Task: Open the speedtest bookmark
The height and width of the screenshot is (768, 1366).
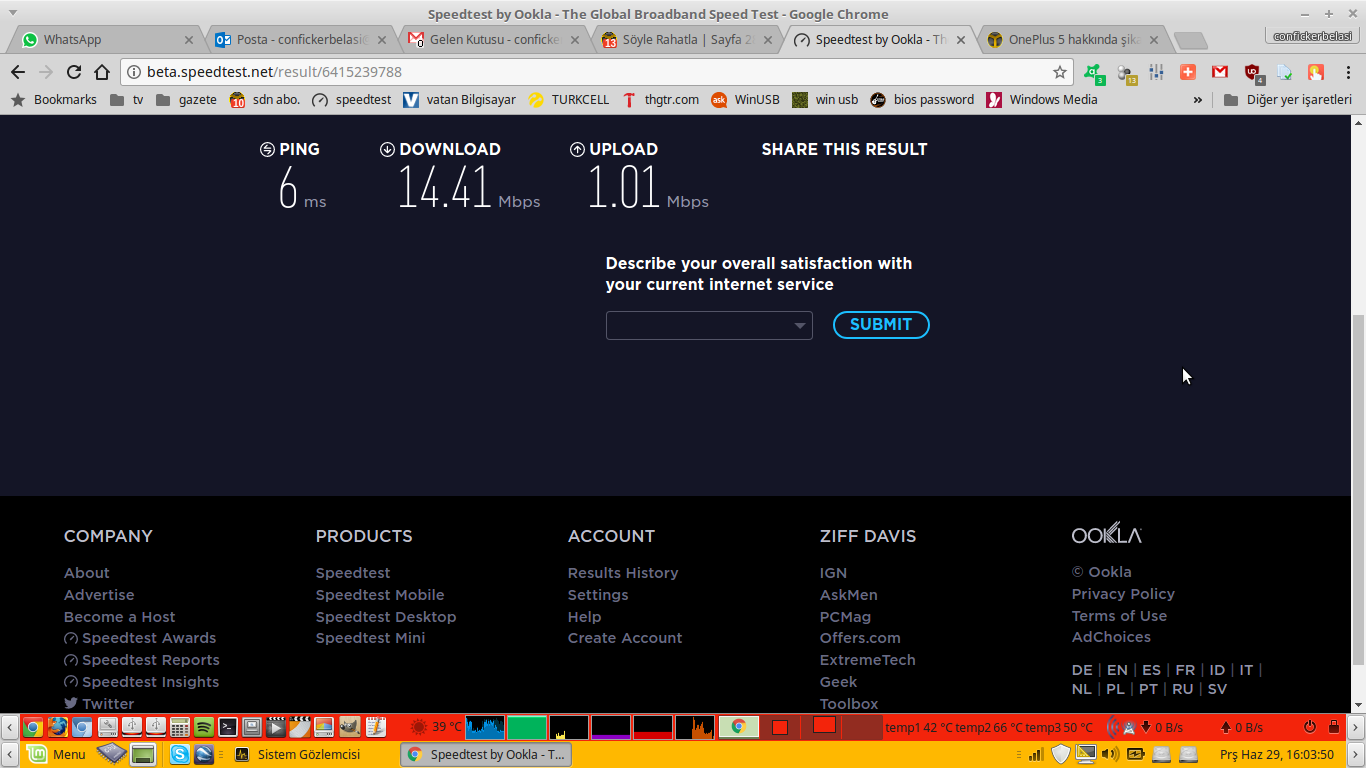Action: (x=352, y=100)
